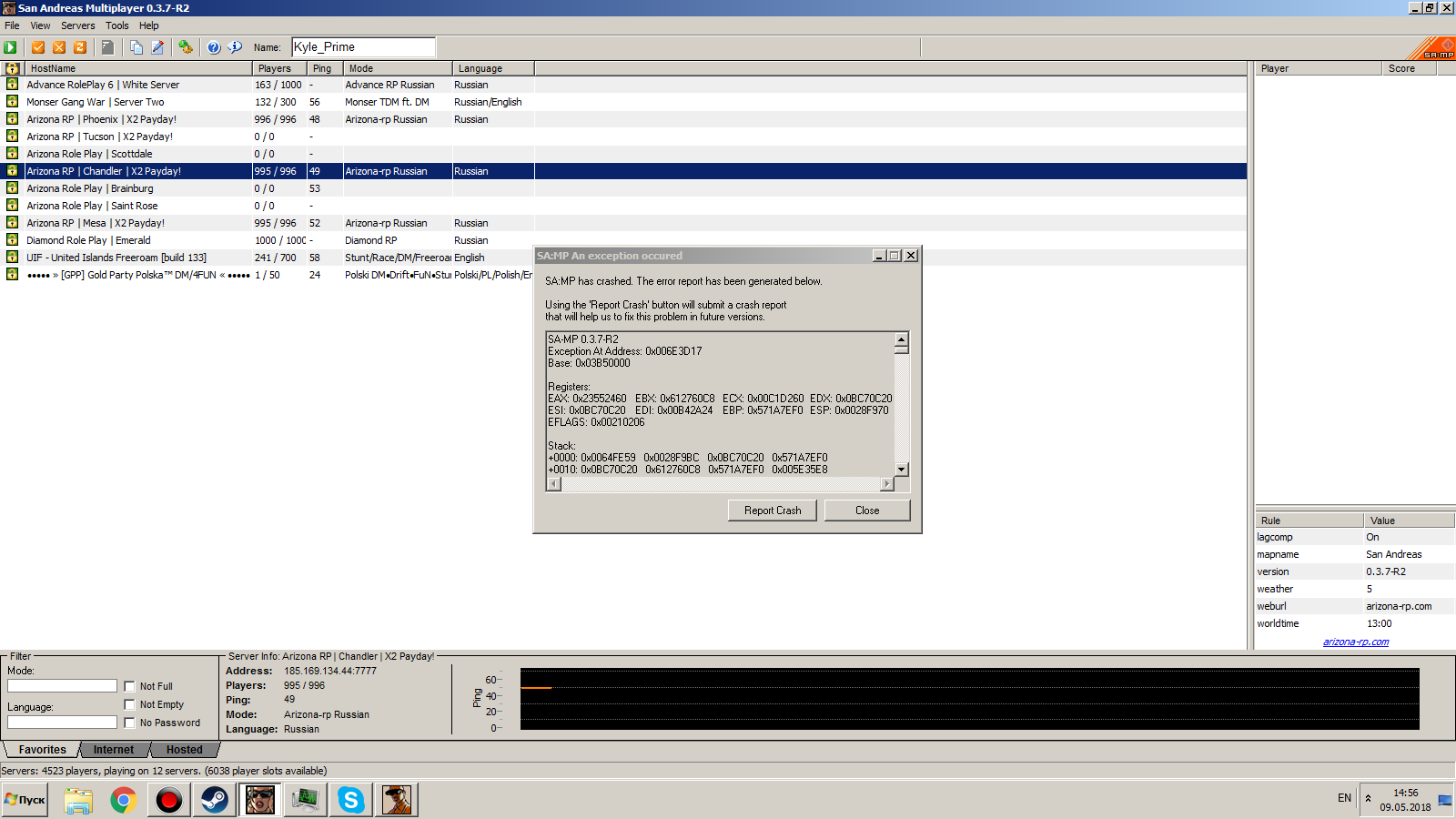The width and height of the screenshot is (1456, 819).
Task: Switch to the Hosted tab
Action: [x=185, y=750]
